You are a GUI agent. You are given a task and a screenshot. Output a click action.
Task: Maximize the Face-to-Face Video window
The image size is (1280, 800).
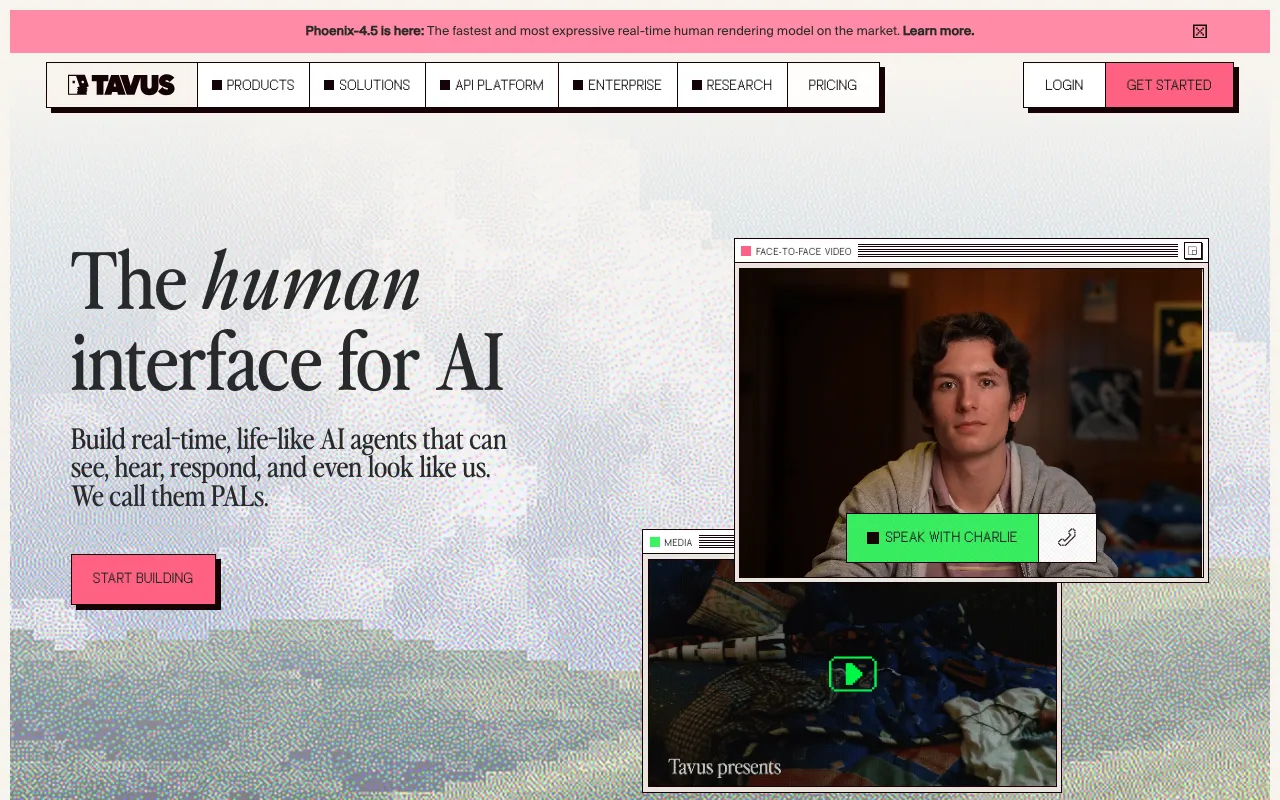pos(1192,251)
